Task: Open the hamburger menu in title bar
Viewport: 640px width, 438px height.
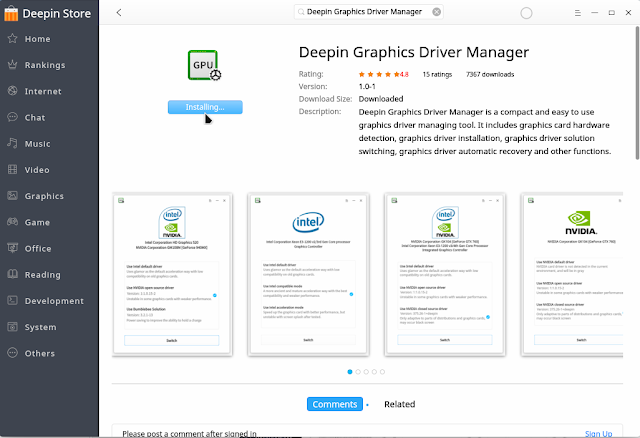Action: pos(578,13)
